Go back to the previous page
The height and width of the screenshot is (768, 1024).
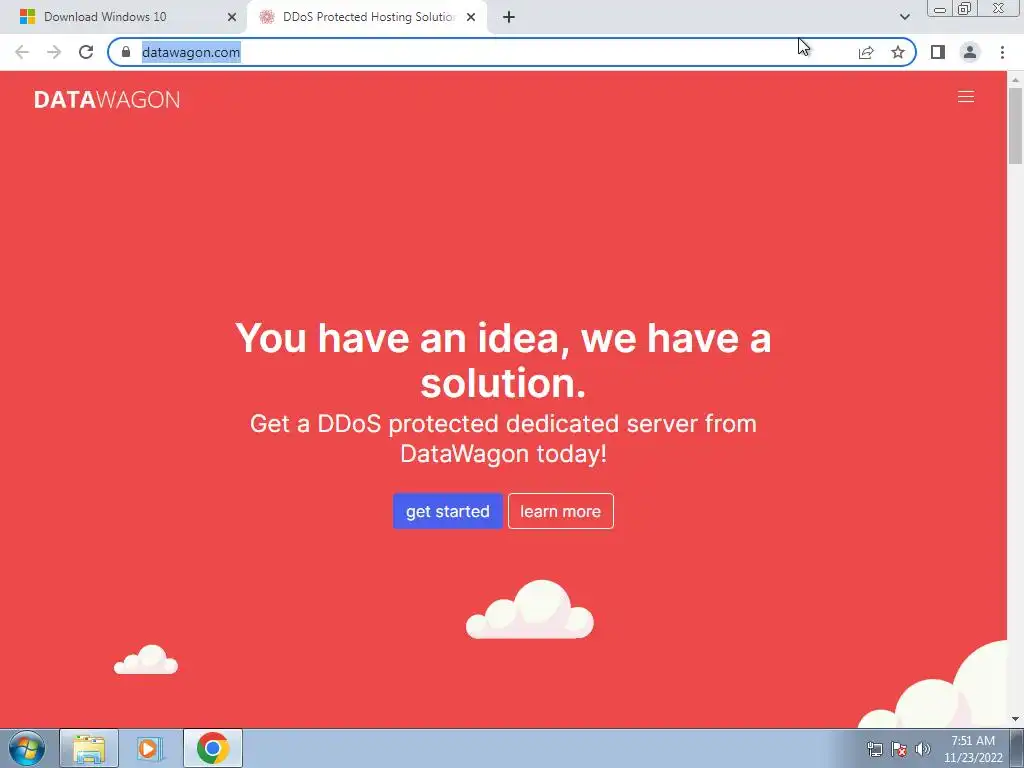pos(22,52)
